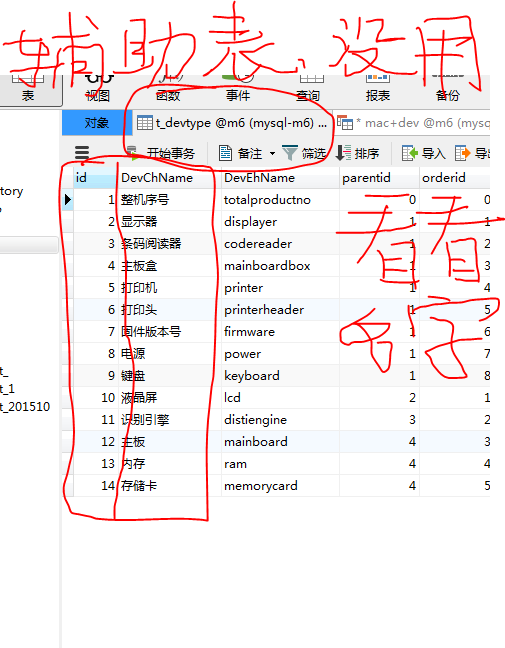The image size is (505, 648).
Task: Select cell firmware
Action: click(x=280, y=332)
